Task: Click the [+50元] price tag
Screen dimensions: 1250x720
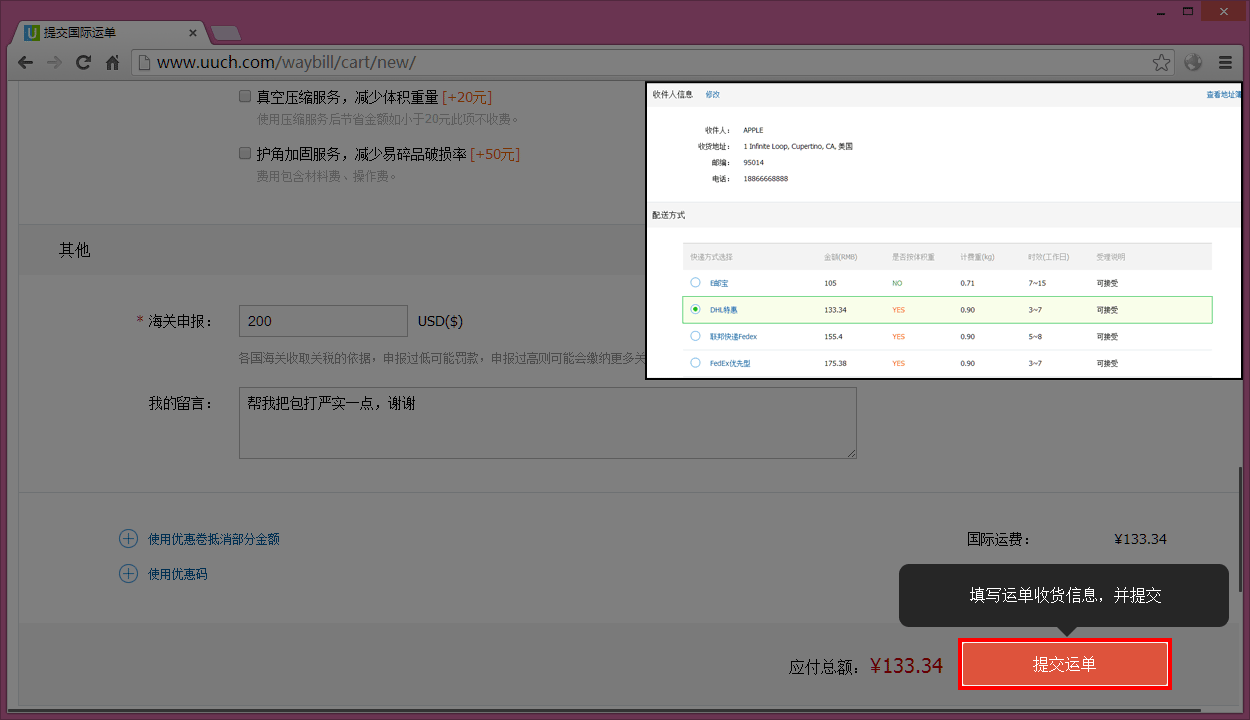Action: pyautogui.click(x=495, y=154)
